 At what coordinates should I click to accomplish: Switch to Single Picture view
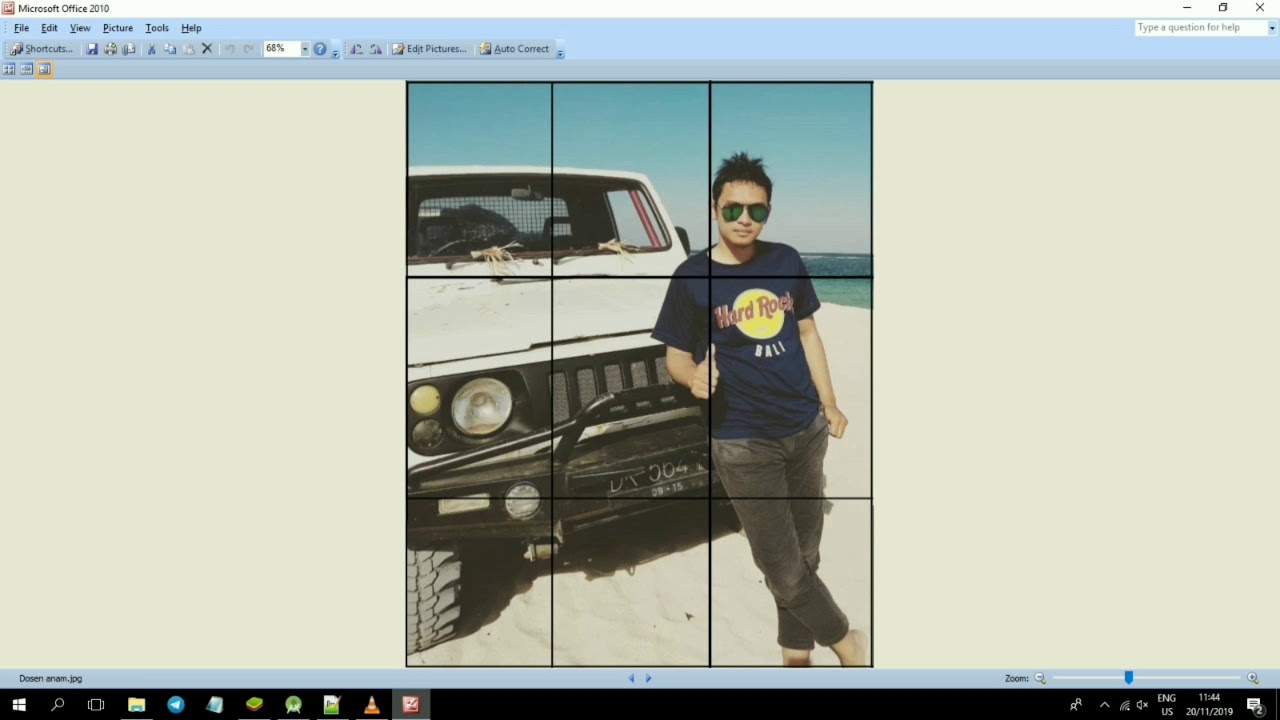(x=44, y=69)
